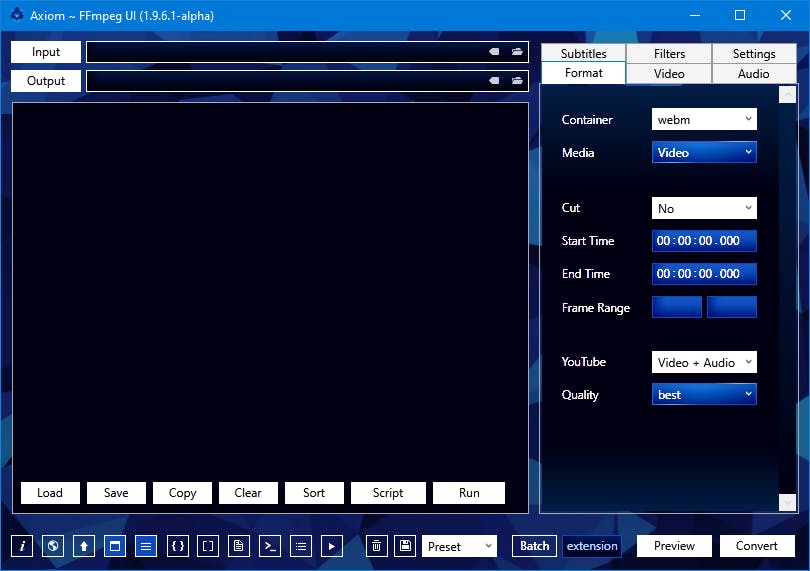Click the window-layout icon in bottom toolbar
Image resolution: width=810 pixels, height=571 pixels.
click(115, 546)
